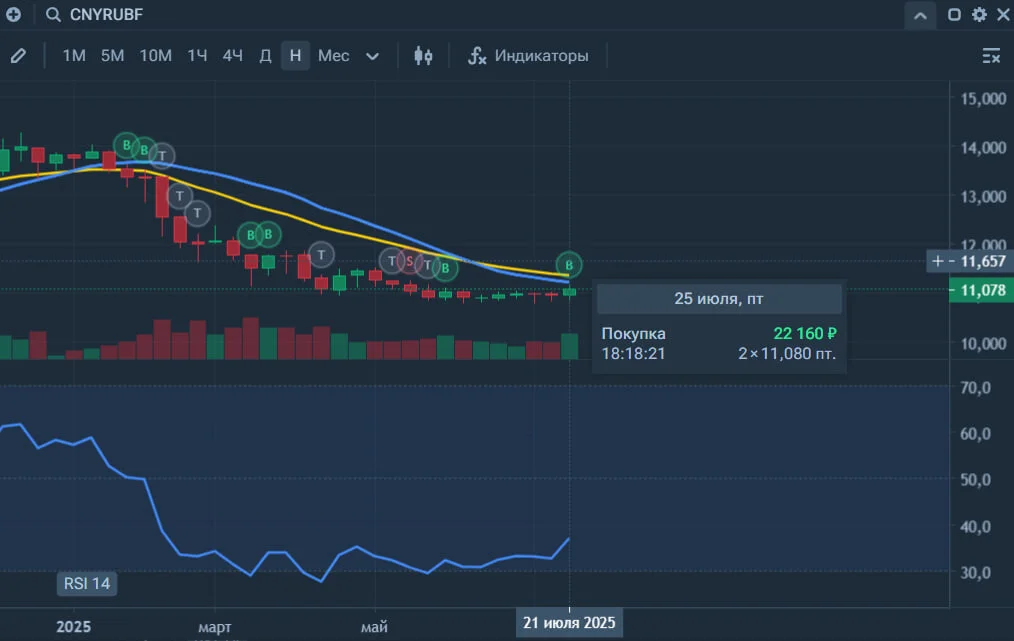Click the март month label on time axis
1014x641 pixels.
[x=215, y=627]
